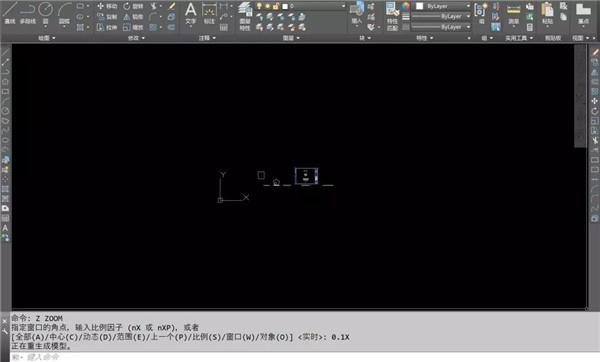Expand the 特性 (Properties) panel
The image size is (600, 362).
pyautogui.click(x=425, y=38)
